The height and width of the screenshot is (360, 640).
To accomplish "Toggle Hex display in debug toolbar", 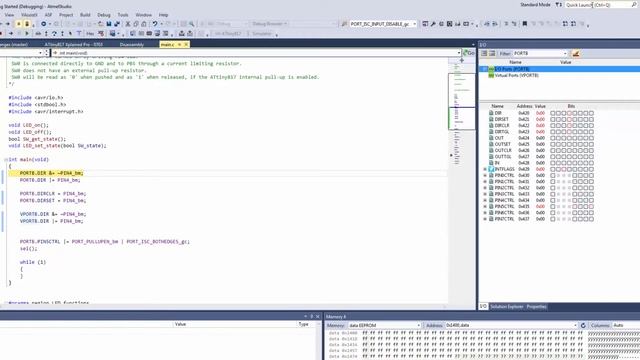I will pyautogui.click(x=90, y=33).
